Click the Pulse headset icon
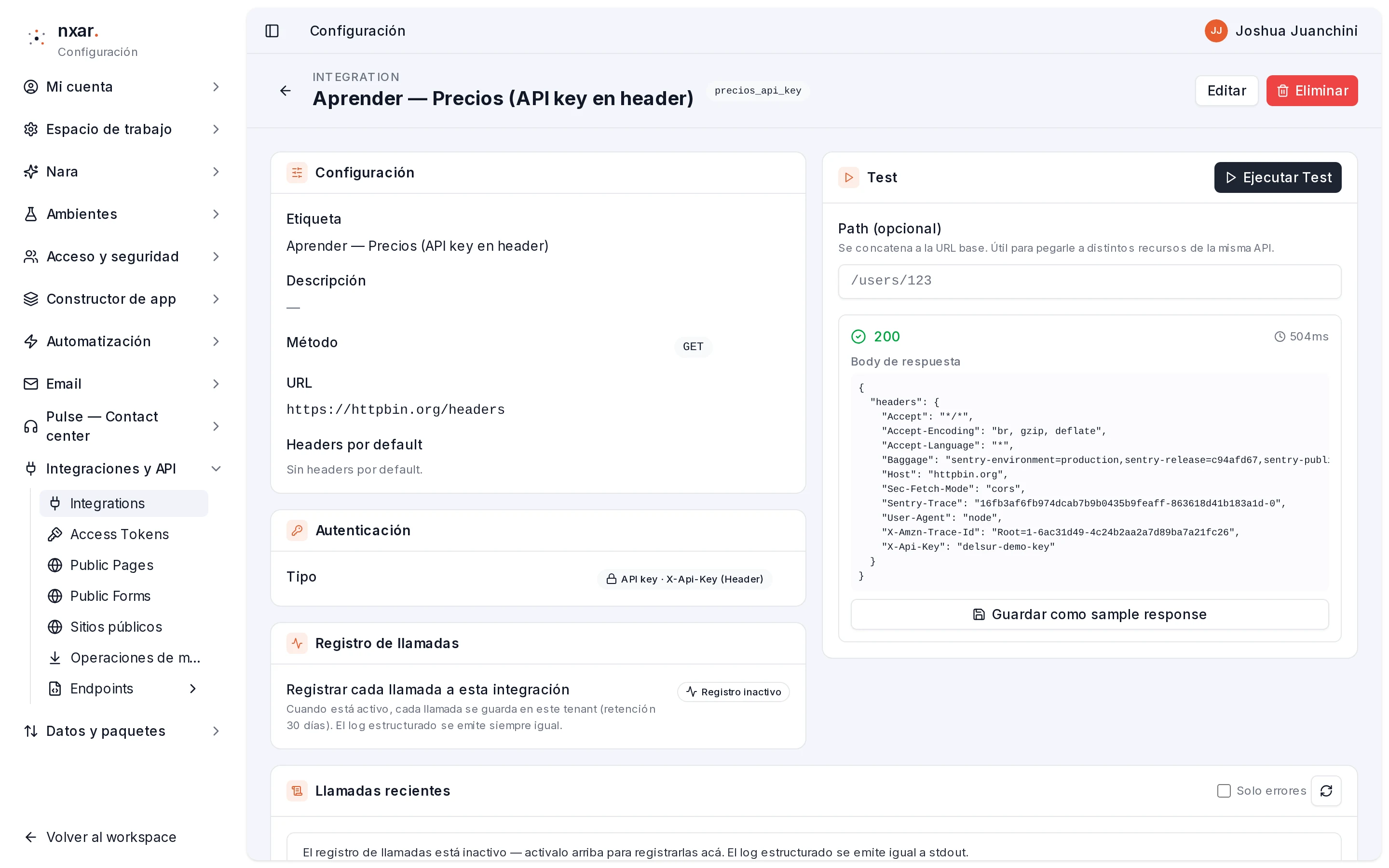 pyautogui.click(x=31, y=427)
